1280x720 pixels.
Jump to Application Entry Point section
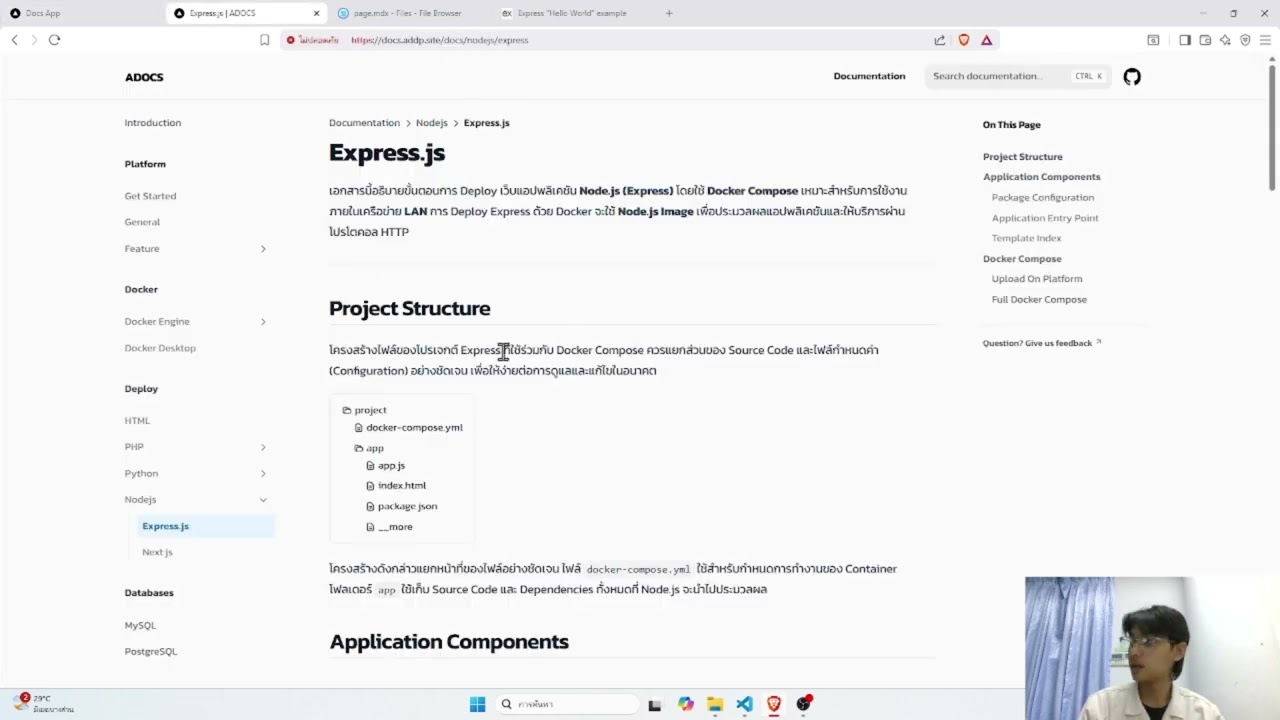point(1044,218)
